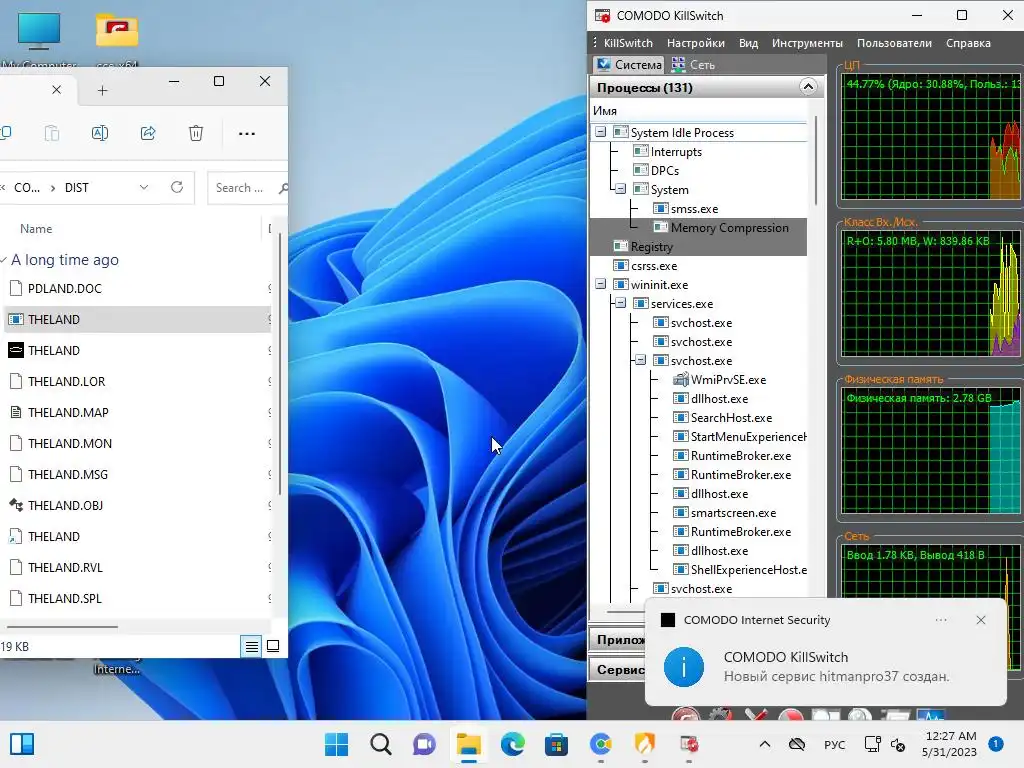Screen dimensions: 1024x768
Task: Switch File Explorer to large thumbnails view
Action: pos(273,647)
